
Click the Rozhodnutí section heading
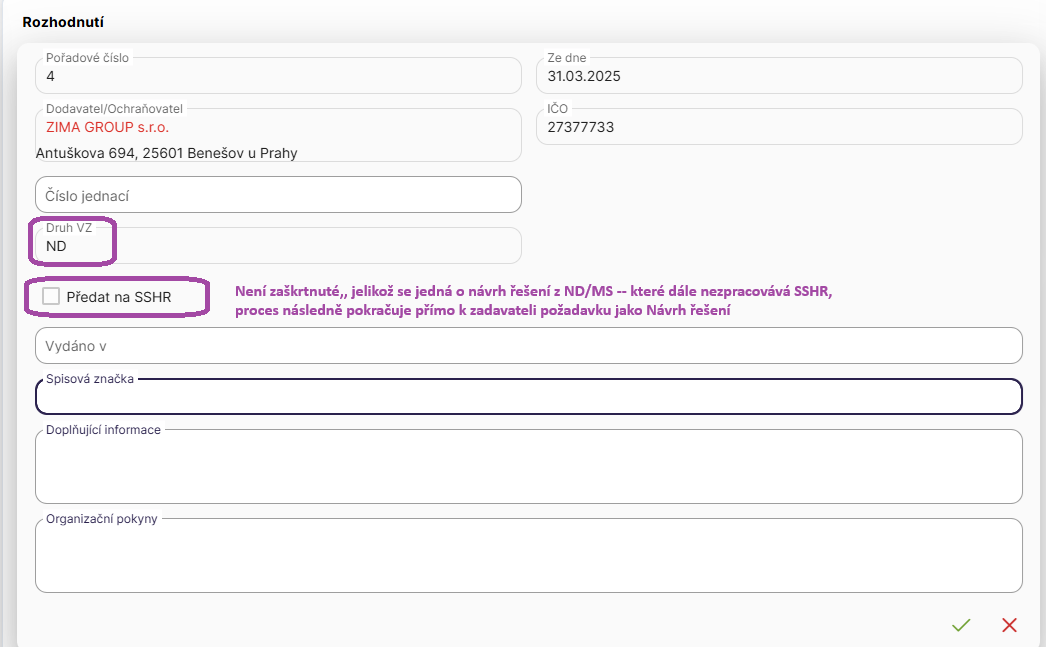point(64,21)
